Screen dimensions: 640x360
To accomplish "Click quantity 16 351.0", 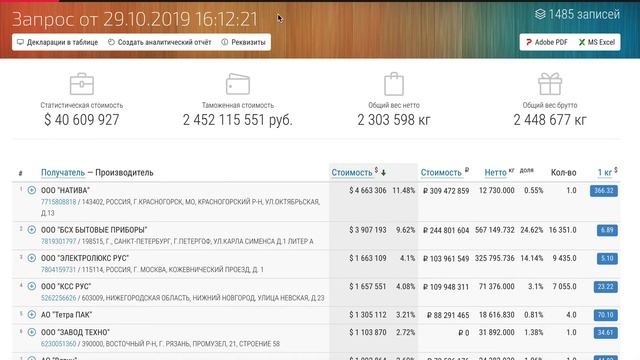I will pos(562,230).
